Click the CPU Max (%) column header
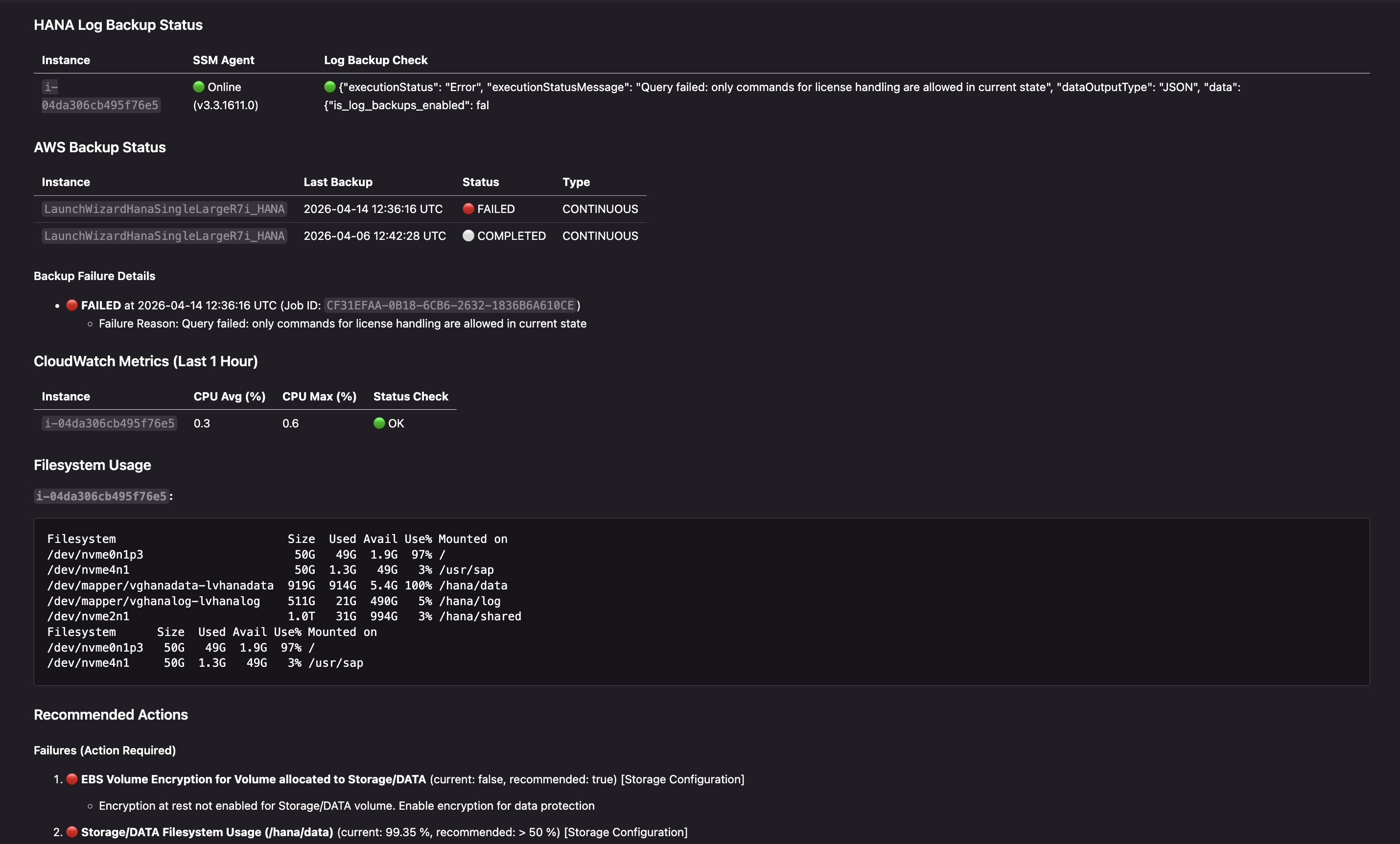Image resolution: width=1400 pixels, height=844 pixels. (x=319, y=396)
